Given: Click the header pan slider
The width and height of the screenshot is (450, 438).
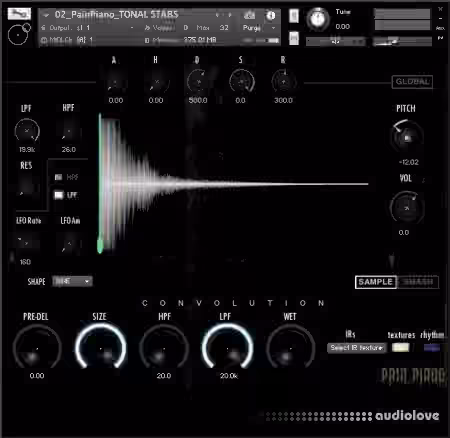Looking at the screenshot, I should pos(335,41).
